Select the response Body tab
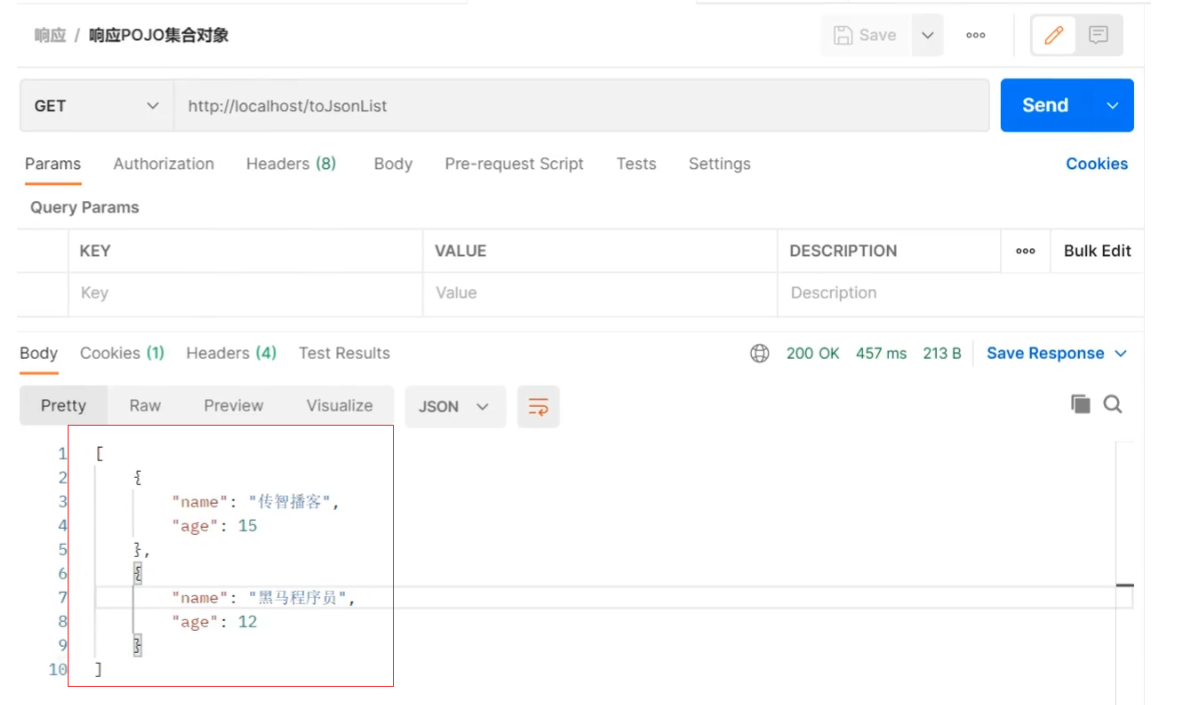The width and height of the screenshot is (1185, 705). click(x=39, y=354)
